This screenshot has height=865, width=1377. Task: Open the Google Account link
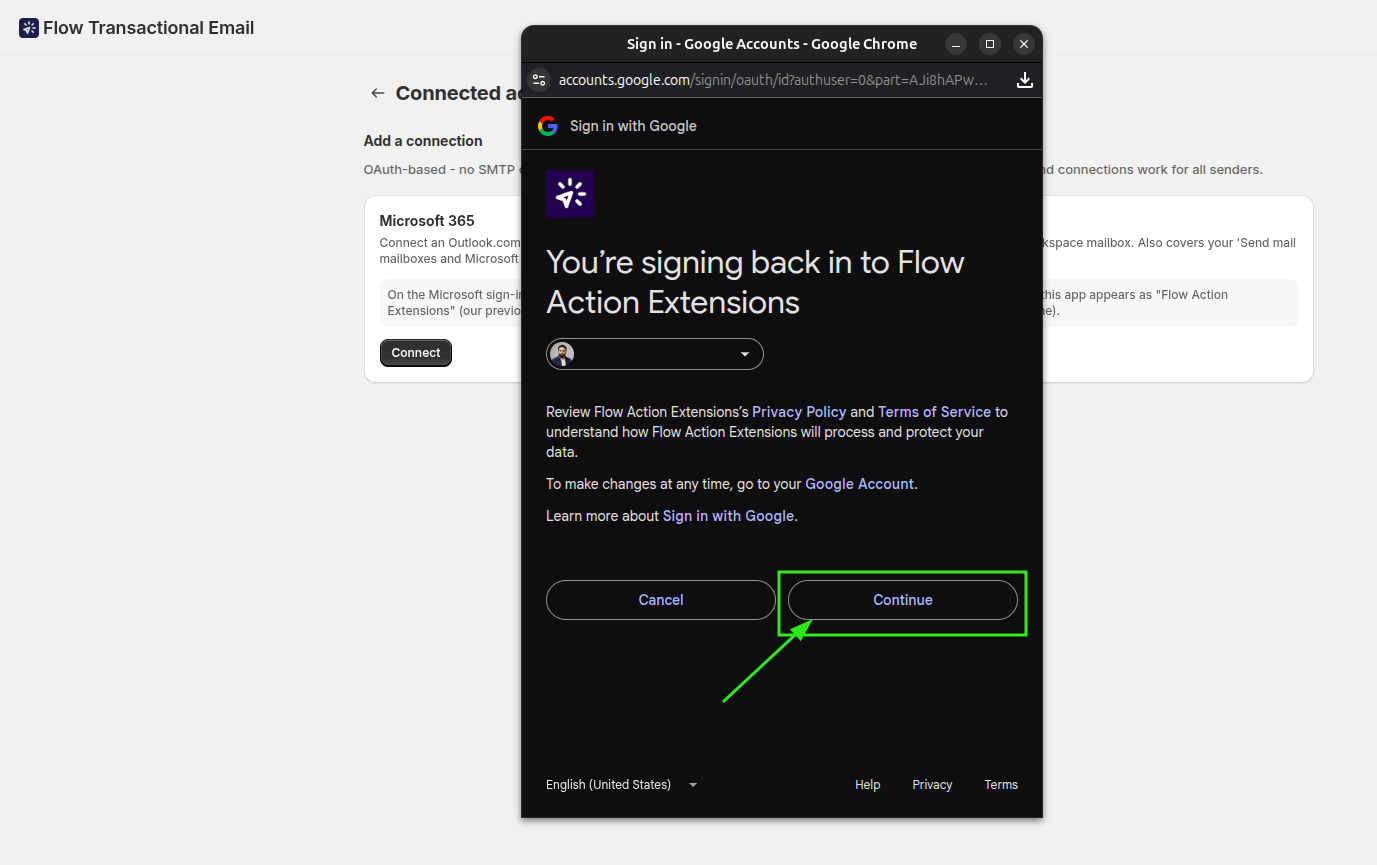(x=859, y=484)
